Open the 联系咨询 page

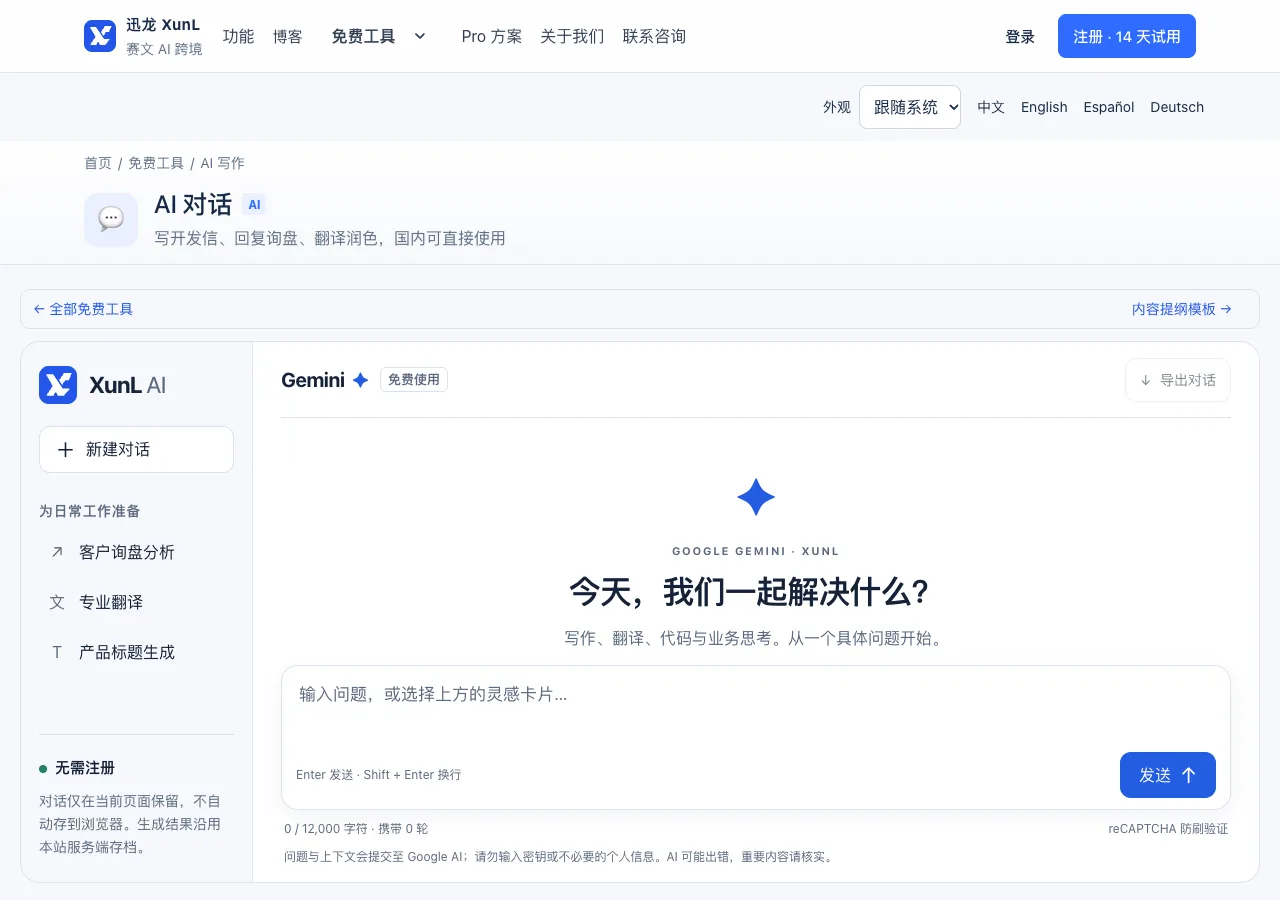[x=654, y=36]
